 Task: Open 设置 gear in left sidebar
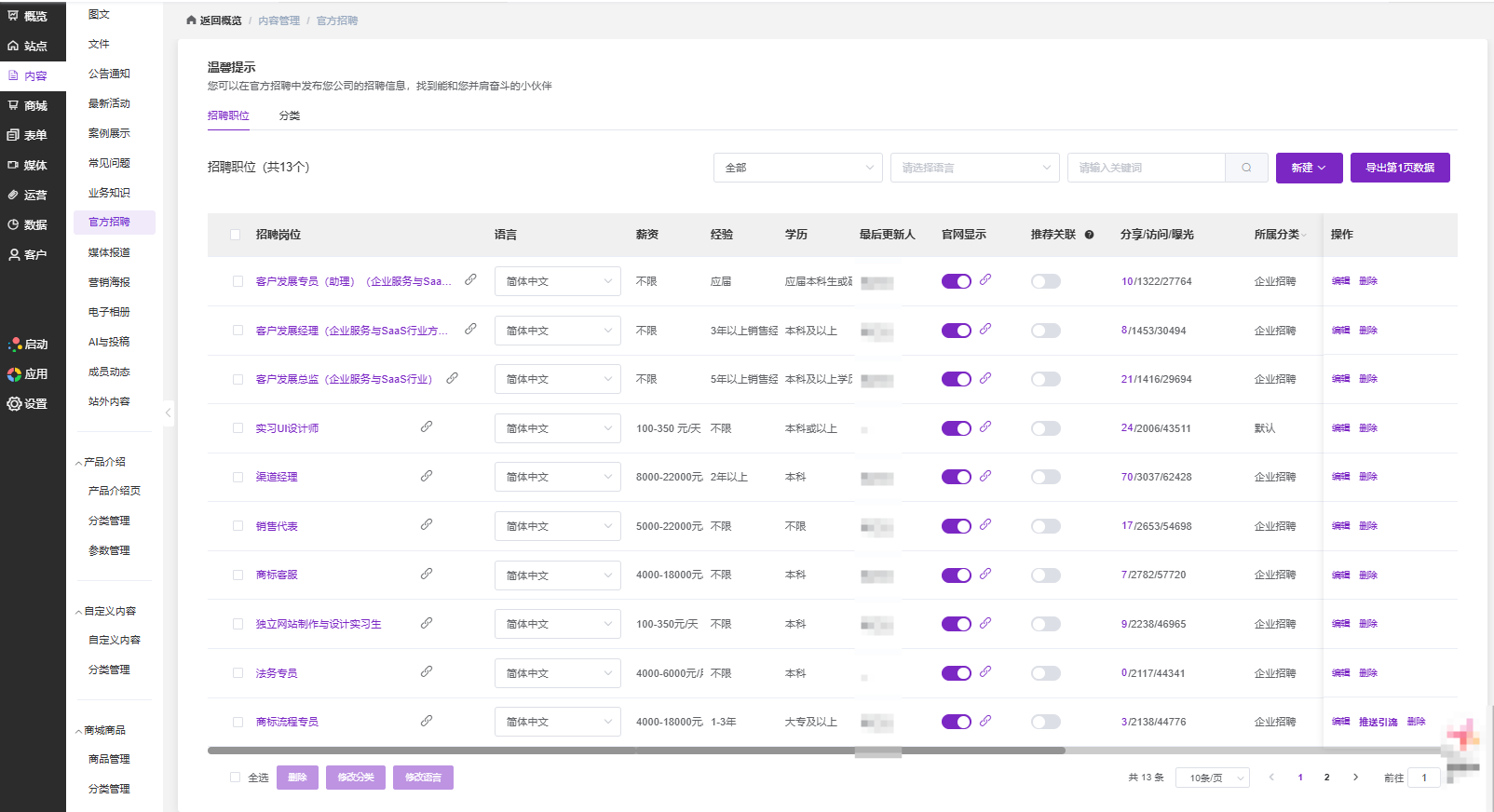[x=33, y=403]
